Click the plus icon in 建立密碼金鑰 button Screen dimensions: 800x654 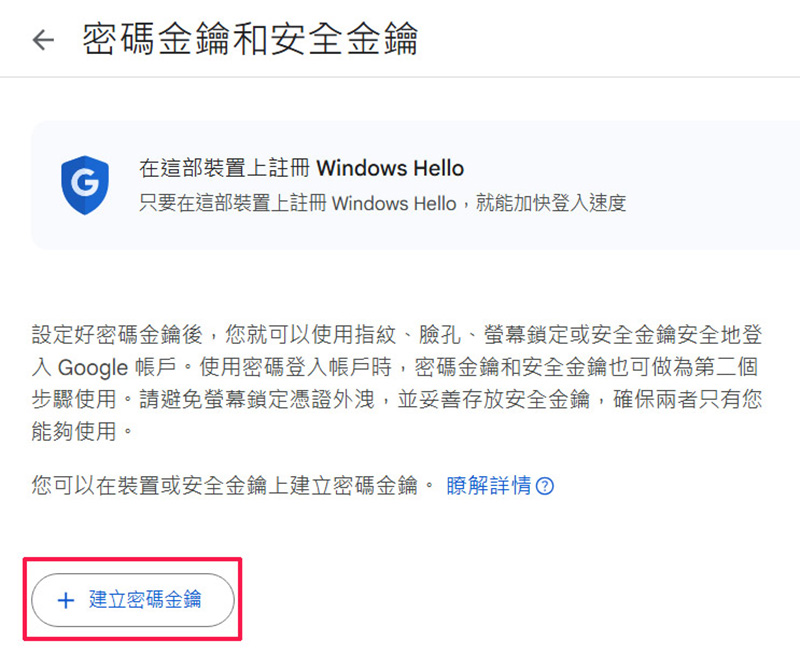[x=66, y=600]
